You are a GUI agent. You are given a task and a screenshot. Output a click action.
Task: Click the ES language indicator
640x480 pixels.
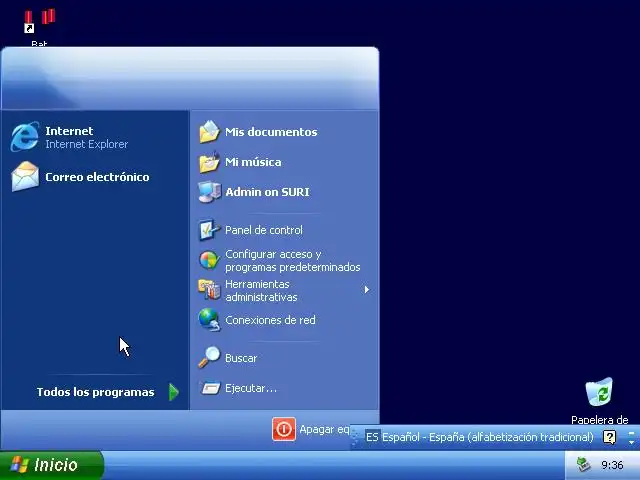click(372, 437)
